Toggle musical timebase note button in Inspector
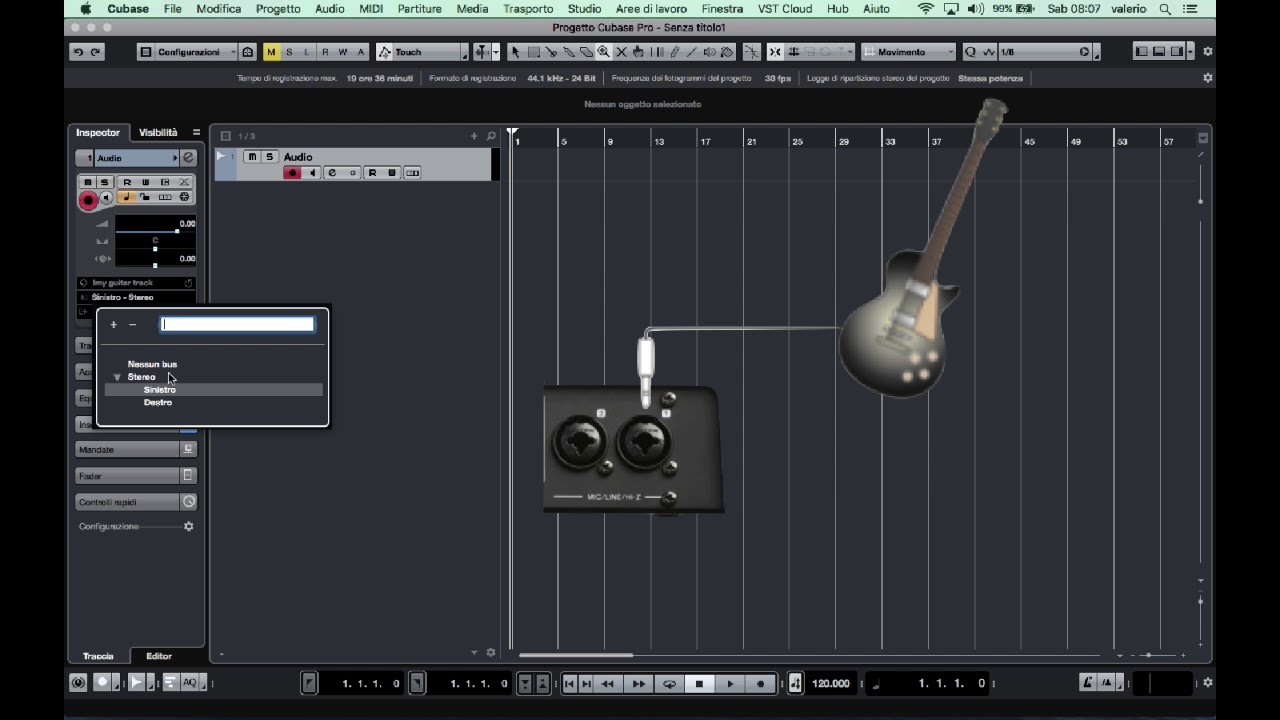 [x=127, y=198]
